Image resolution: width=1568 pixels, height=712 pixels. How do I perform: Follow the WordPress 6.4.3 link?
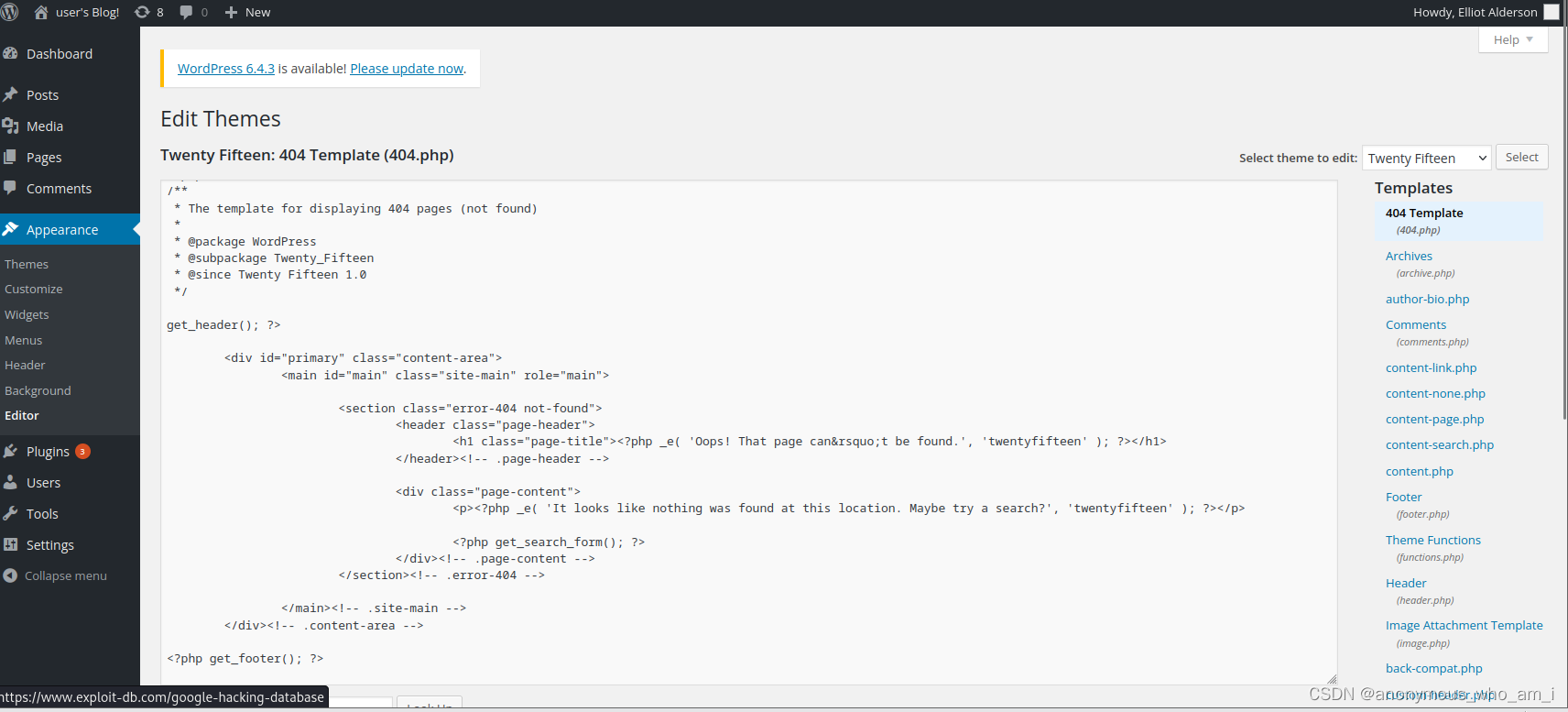[226, 69]
